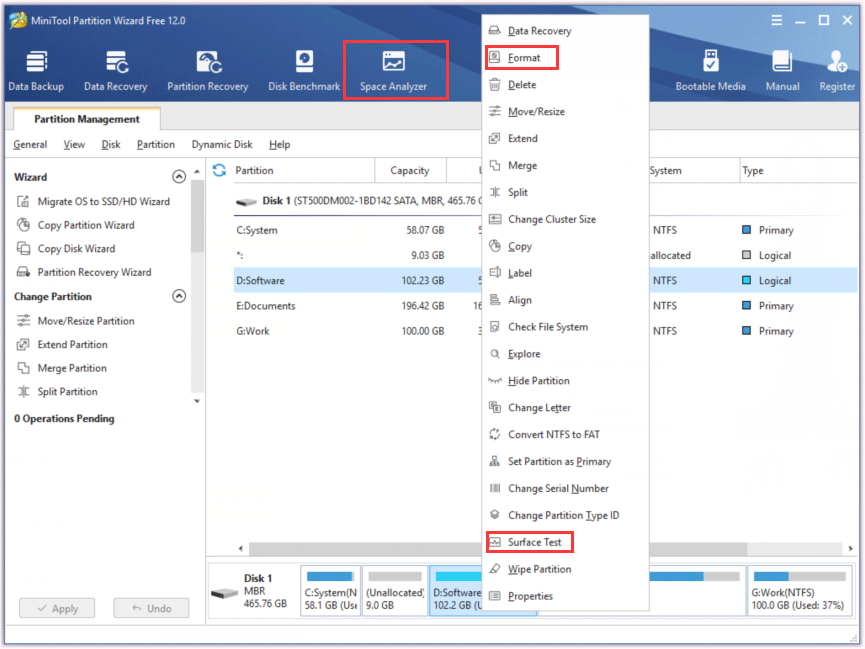Screen dimensions: 865x649
Task: Launch Migrate OS to SSD/HD Wizard
Action: tap(93, 201)
